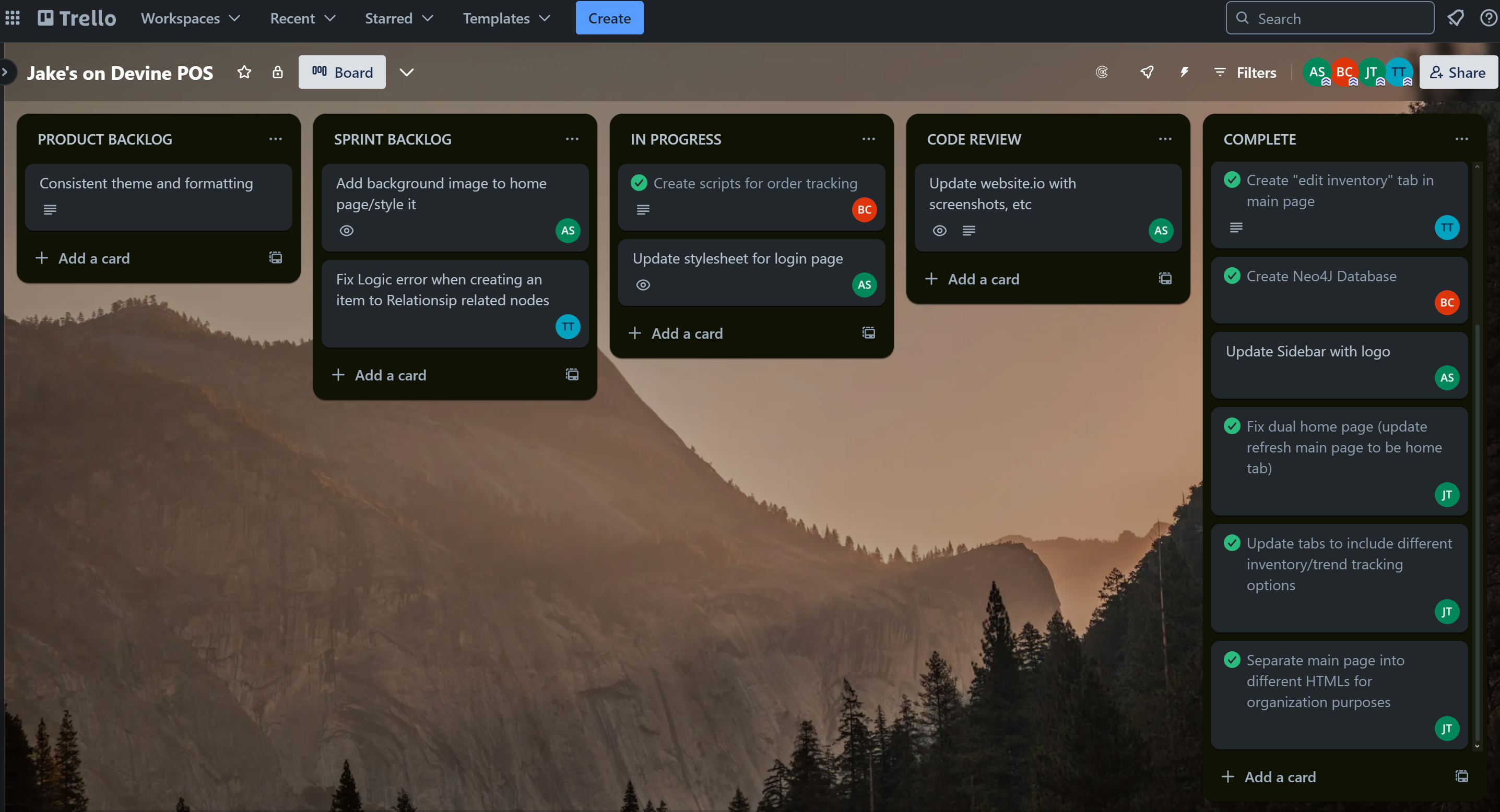The image size is (1500, 812).
Task: Open the Power-Ups rocket icon
Action: [1147, 72]
